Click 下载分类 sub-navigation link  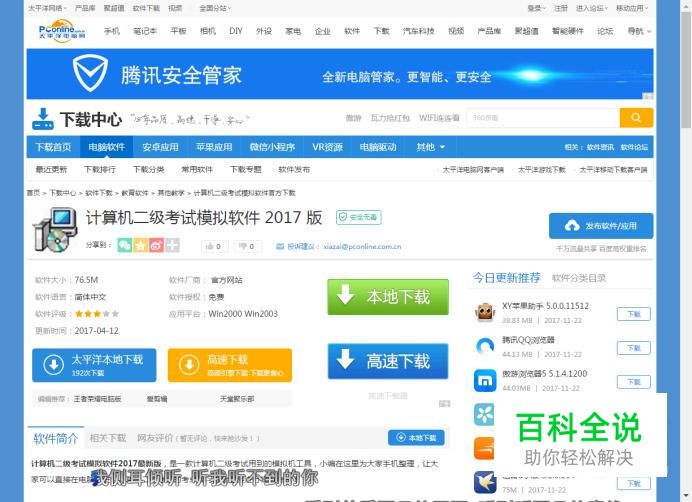148,170
